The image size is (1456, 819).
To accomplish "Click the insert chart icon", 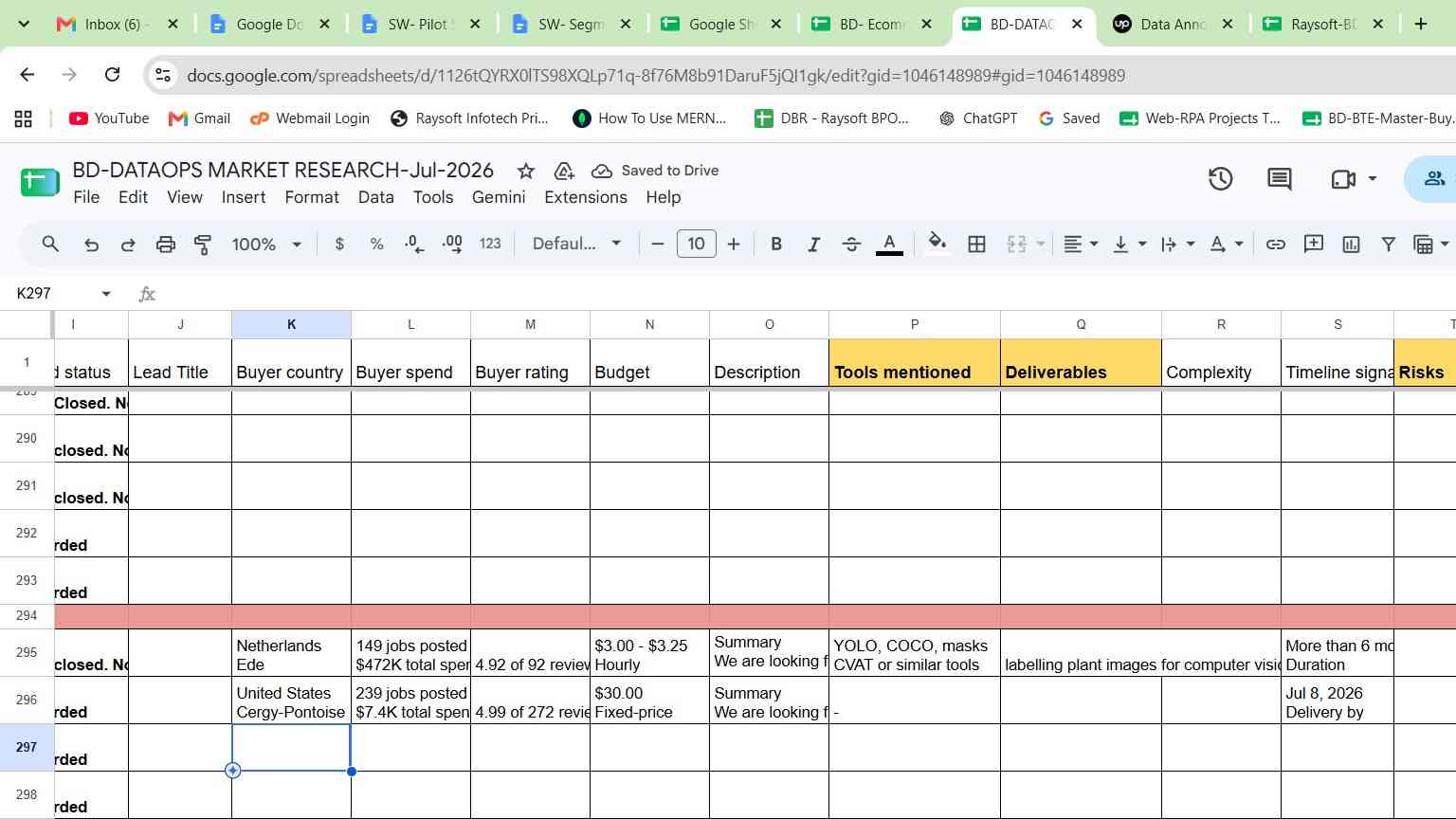I will pos(1351,245).
